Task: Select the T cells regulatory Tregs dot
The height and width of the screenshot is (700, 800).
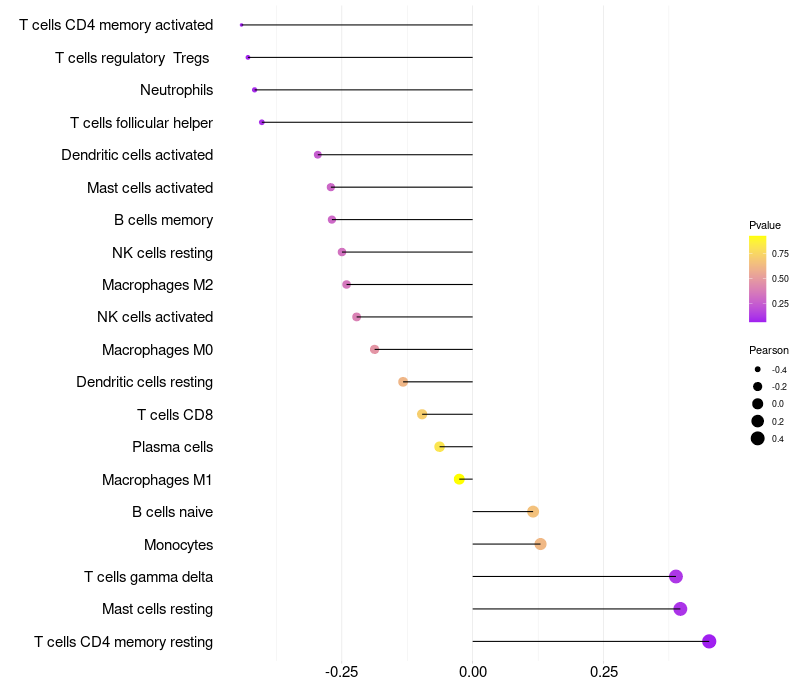Action: tap(248, 57)
